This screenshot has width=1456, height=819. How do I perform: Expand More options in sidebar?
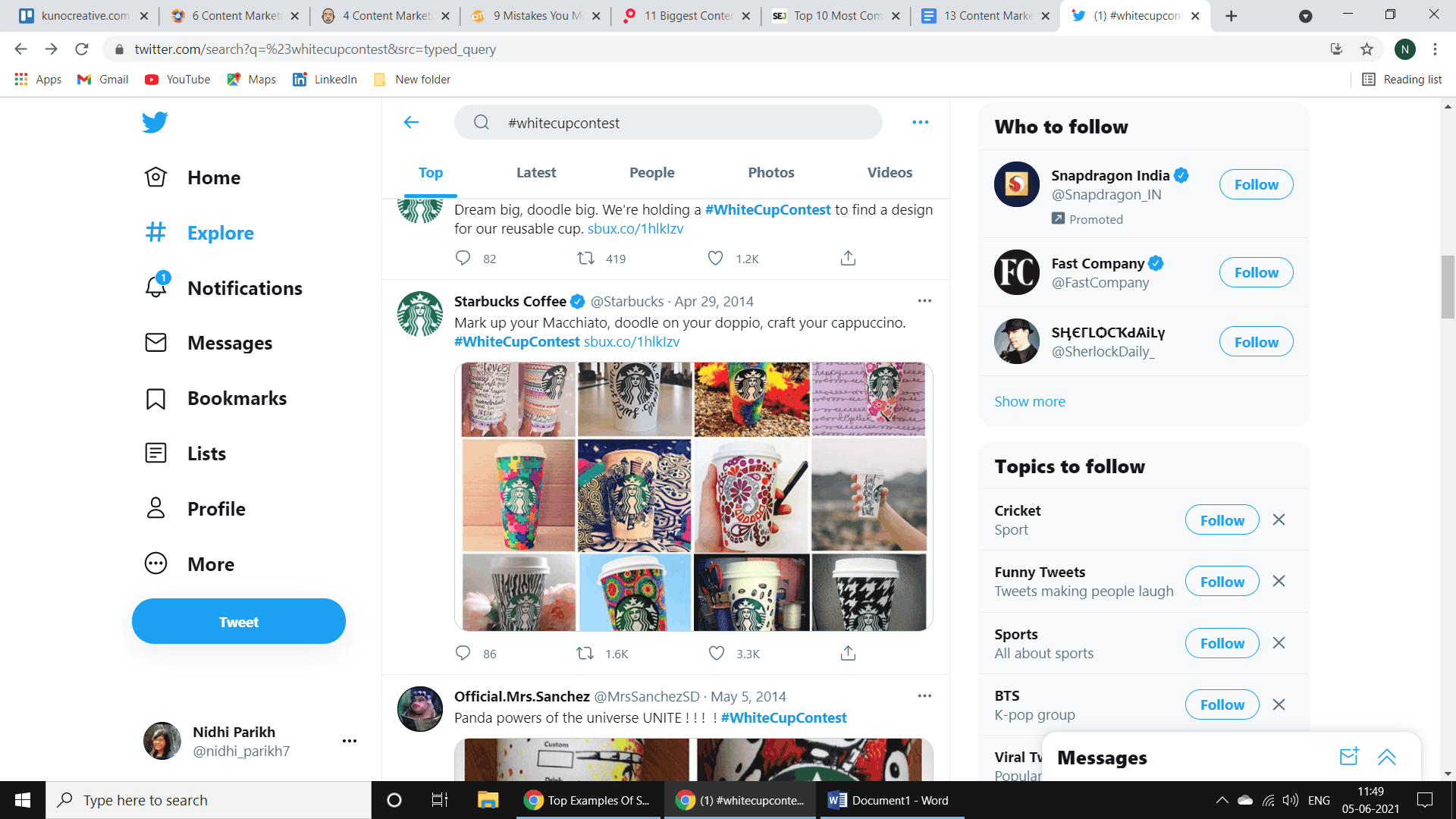189,564
